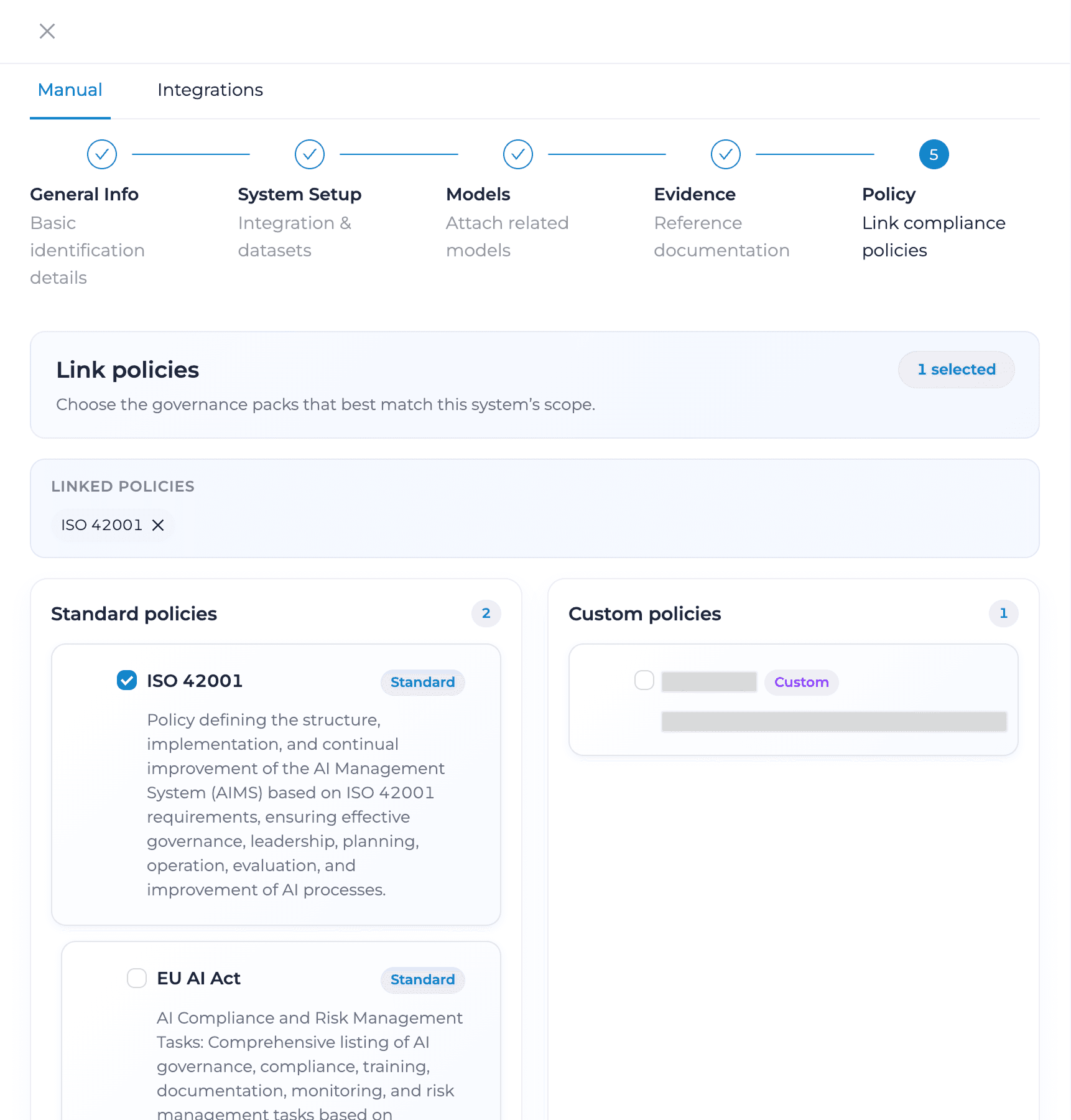Remove the ISO 42001 linked policy chip
The height and width of the screenshot is (1120, 1071).
158,525
